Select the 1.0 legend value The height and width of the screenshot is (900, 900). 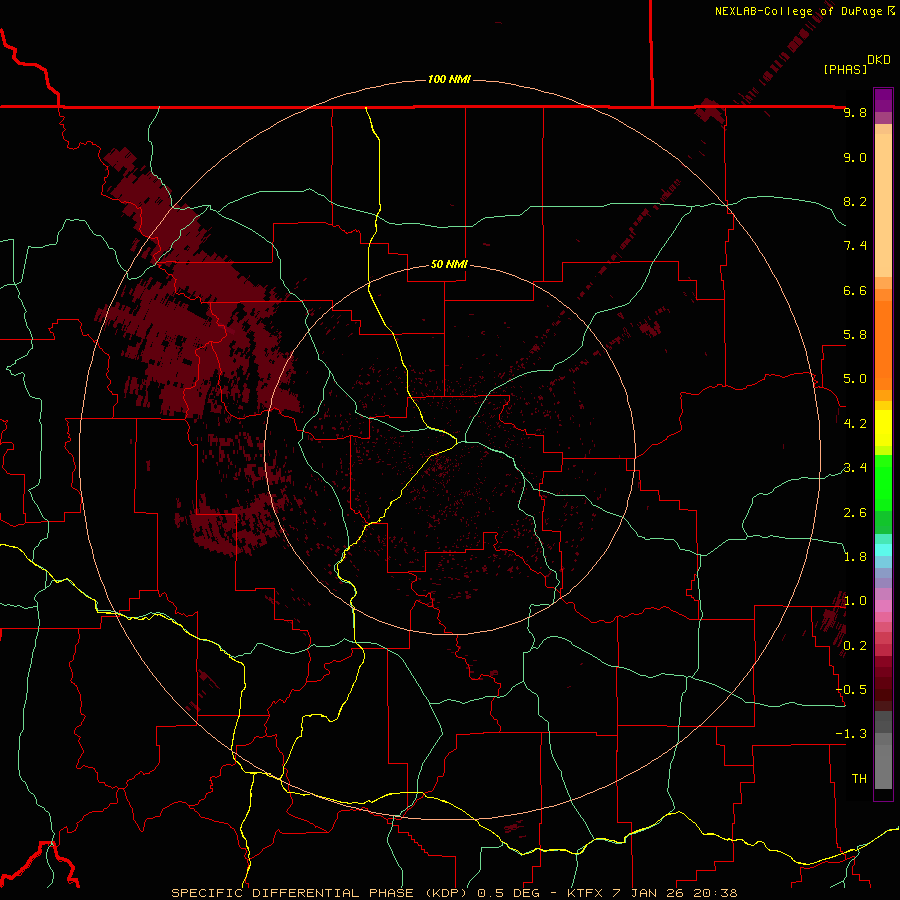coord(855,601)
